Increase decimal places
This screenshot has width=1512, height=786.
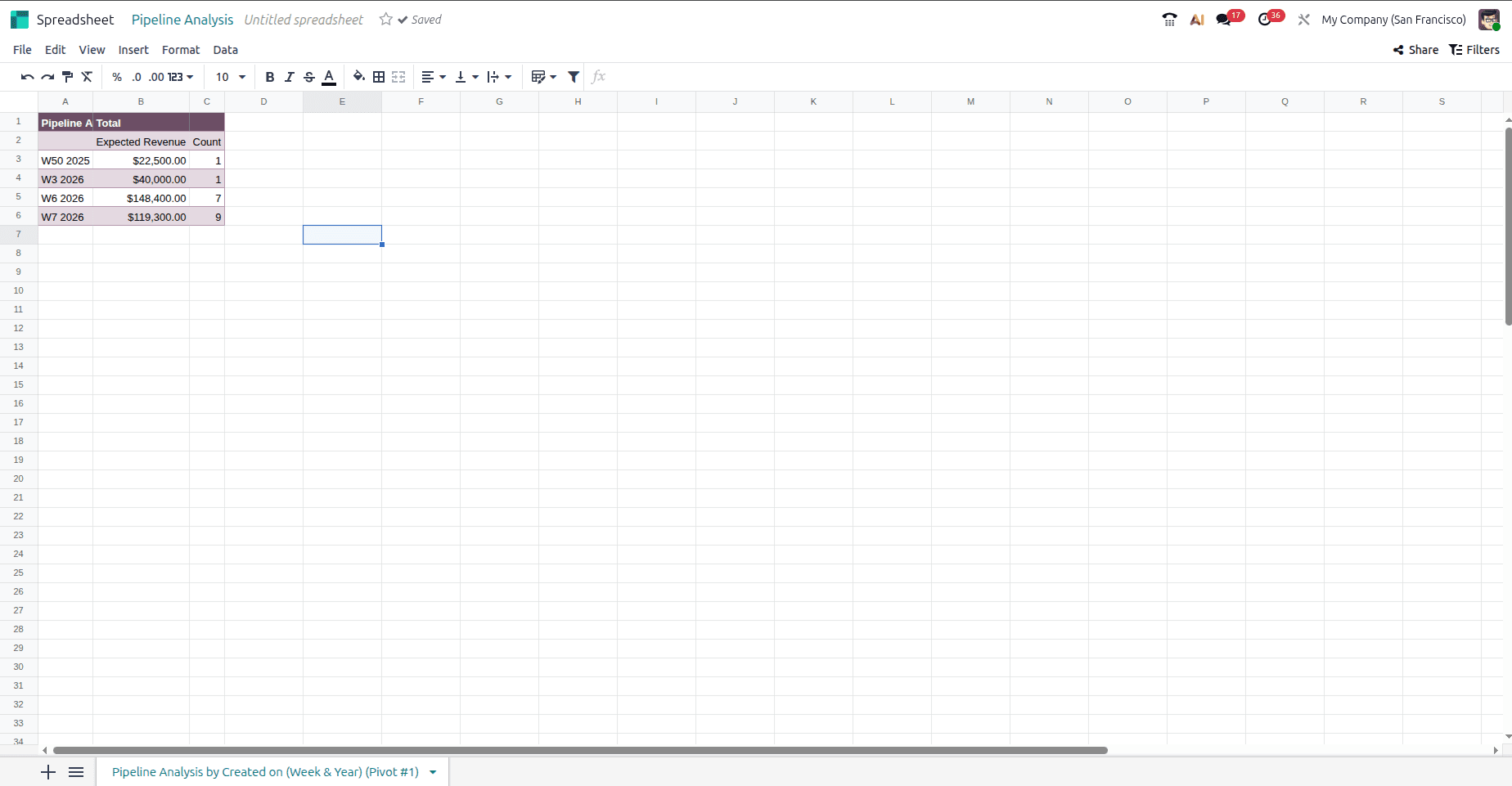click(156, 77)
